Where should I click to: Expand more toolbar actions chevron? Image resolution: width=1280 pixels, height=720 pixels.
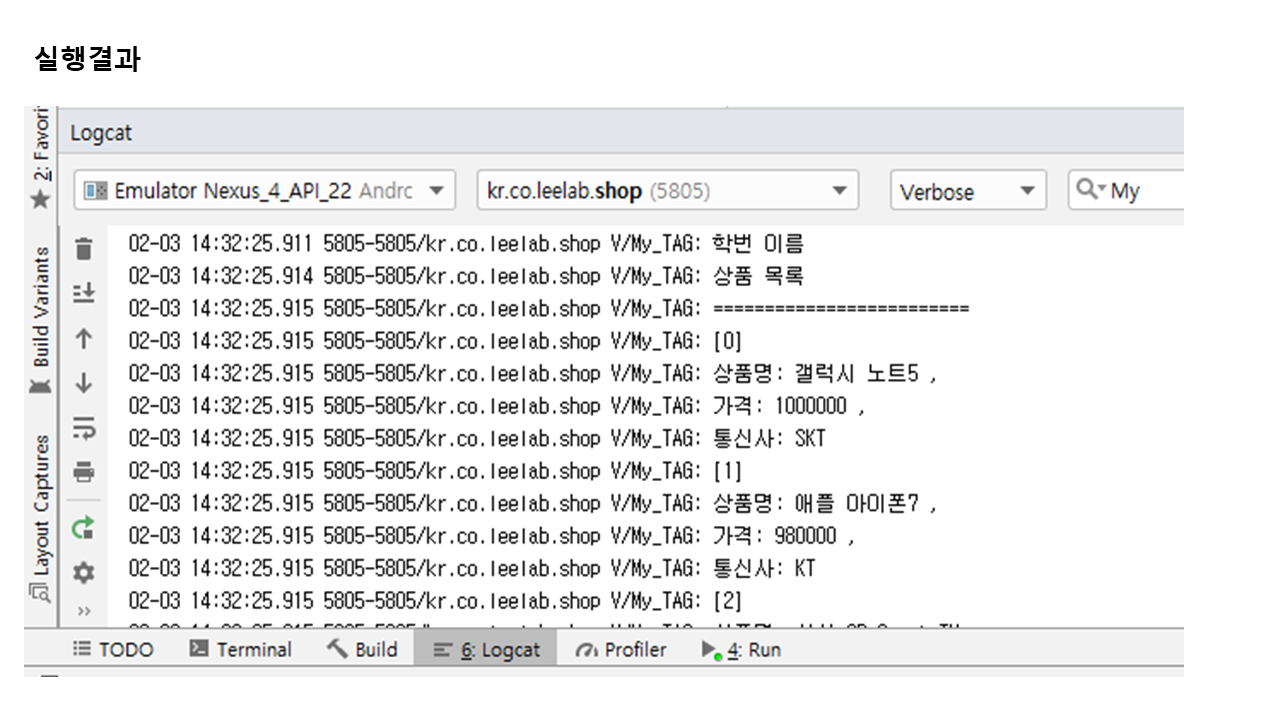84,611
